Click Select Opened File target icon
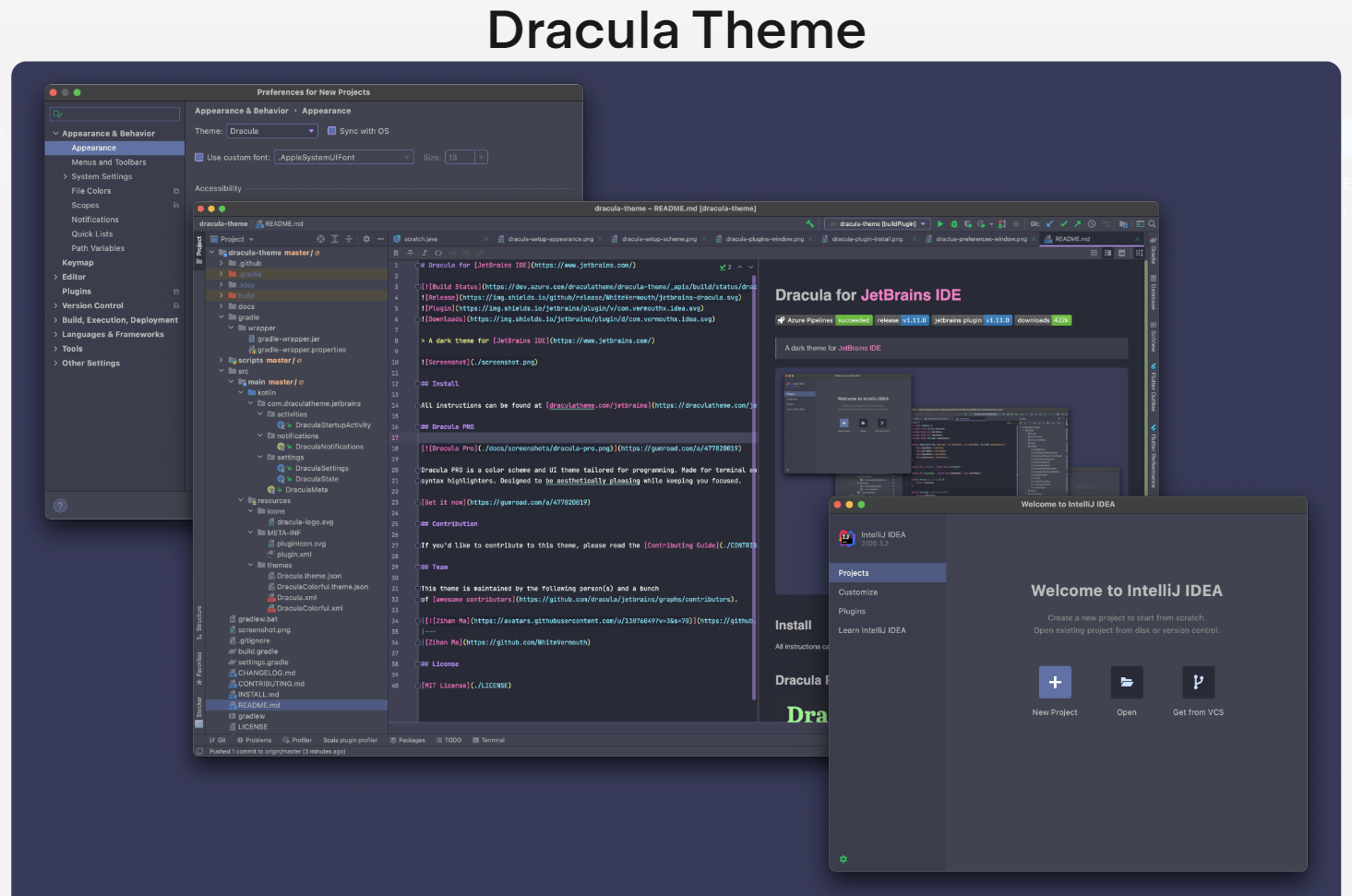 coord(320,239)
